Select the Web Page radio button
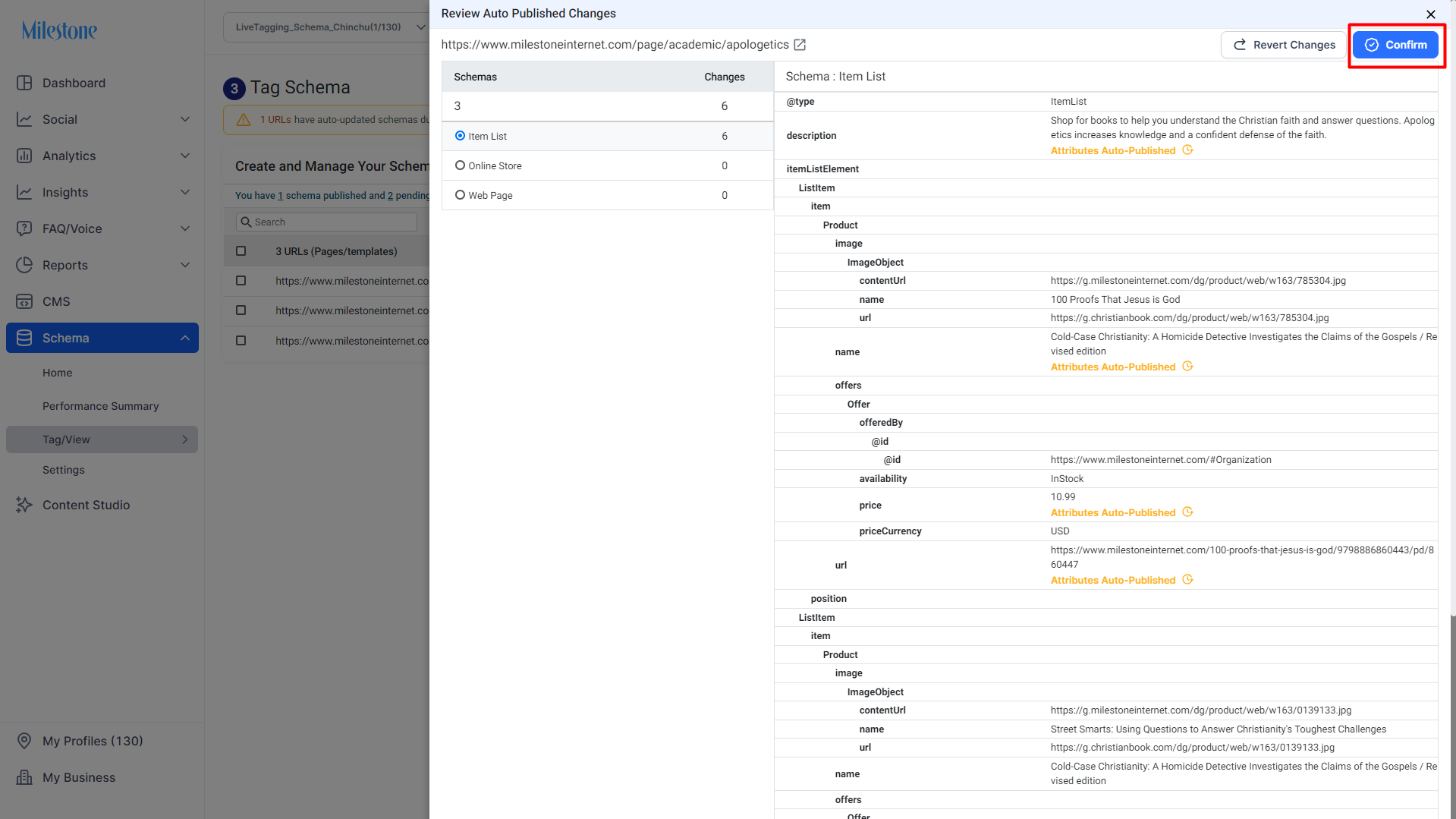Screen dimensions: 1456x819 click(460, 195)
